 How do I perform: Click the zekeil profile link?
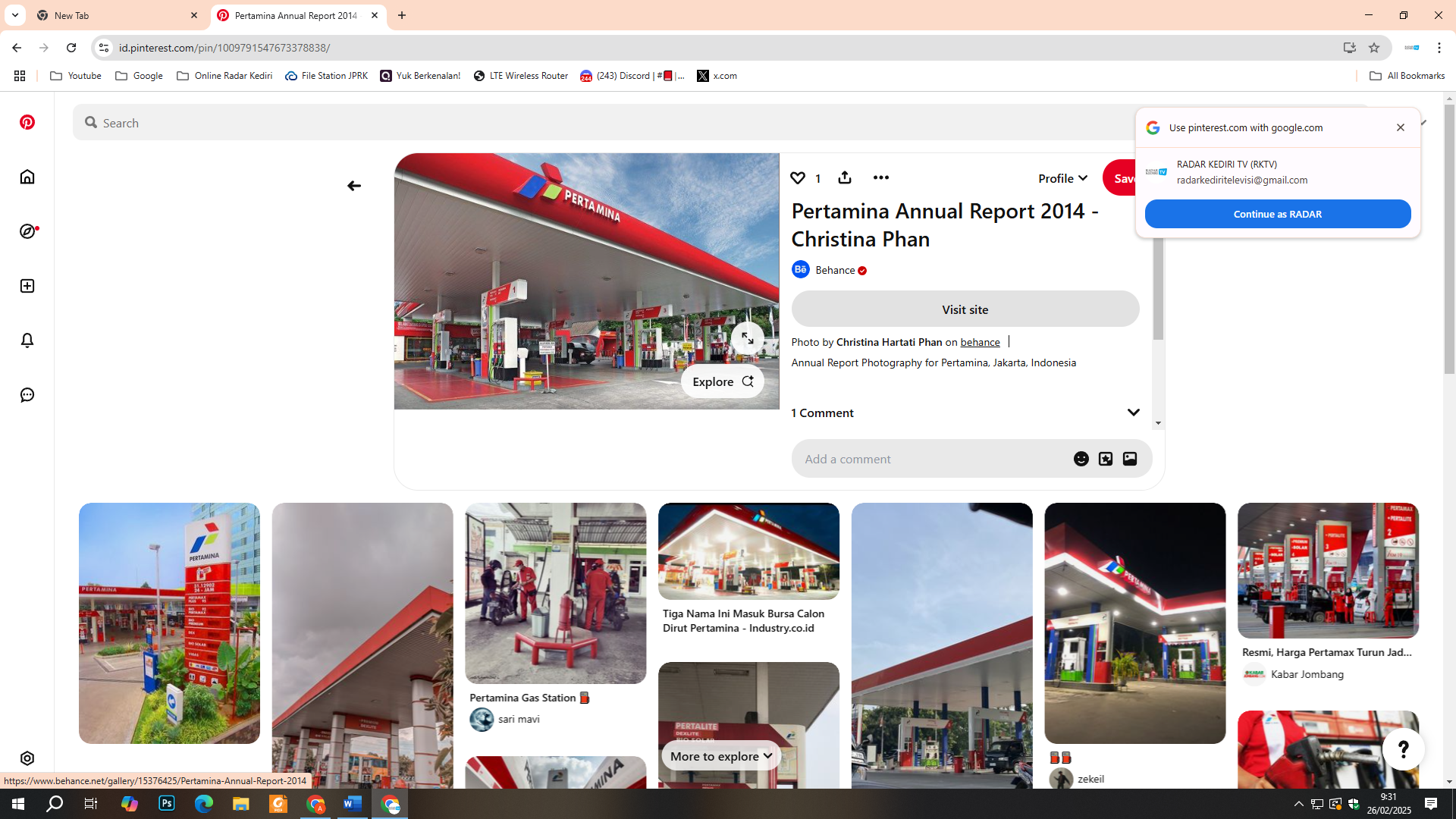click(1090, 779)
